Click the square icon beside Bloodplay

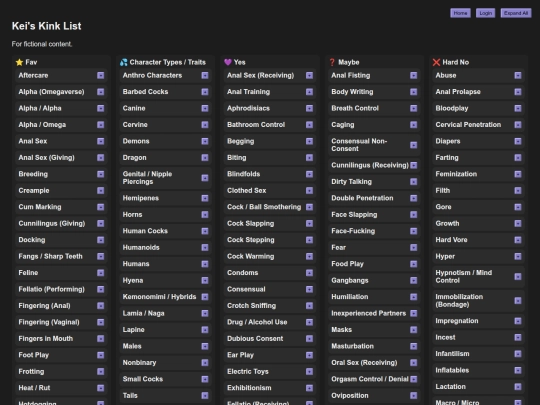[518, 108]
